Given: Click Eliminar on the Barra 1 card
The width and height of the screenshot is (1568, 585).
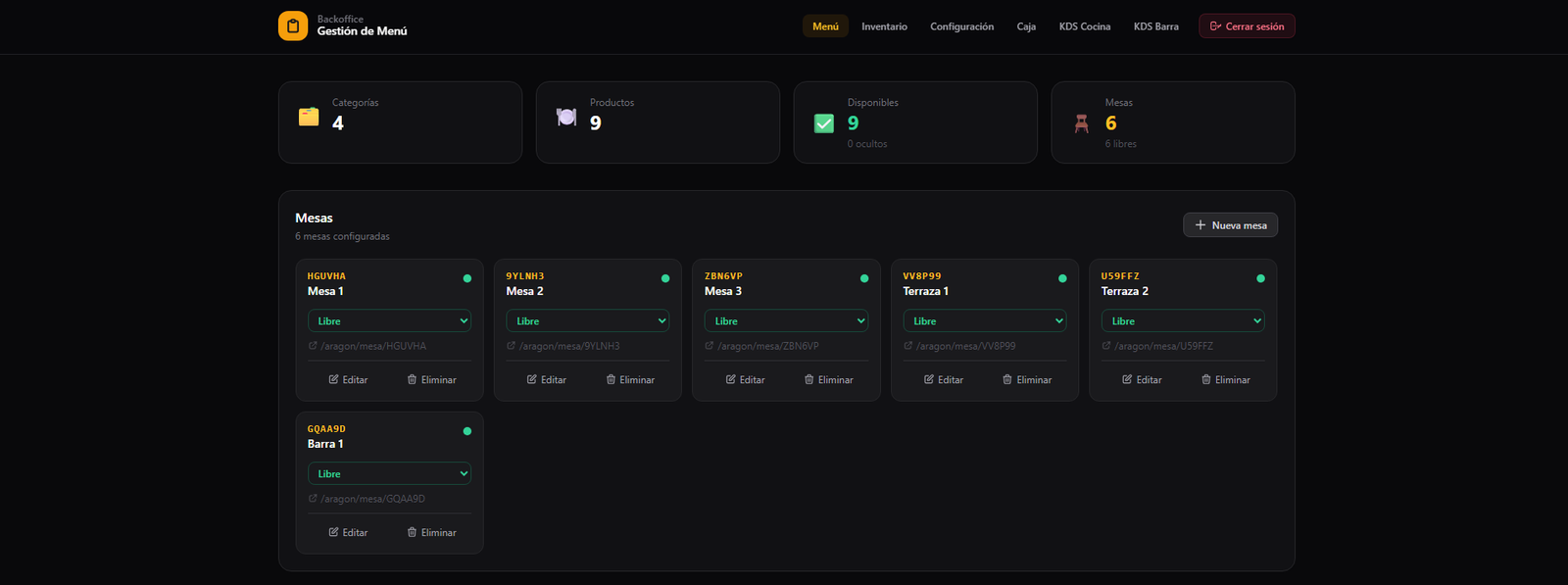Looking at the screenshot, I should pyautogui.click(x=431, y=533).
